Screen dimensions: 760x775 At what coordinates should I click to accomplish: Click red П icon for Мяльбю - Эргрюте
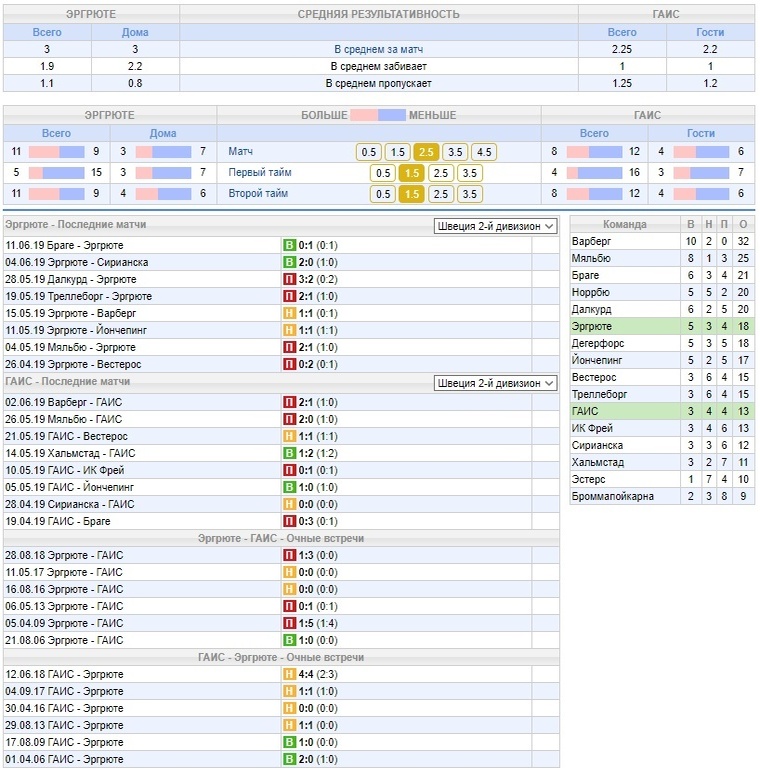(x=289, y=347)
